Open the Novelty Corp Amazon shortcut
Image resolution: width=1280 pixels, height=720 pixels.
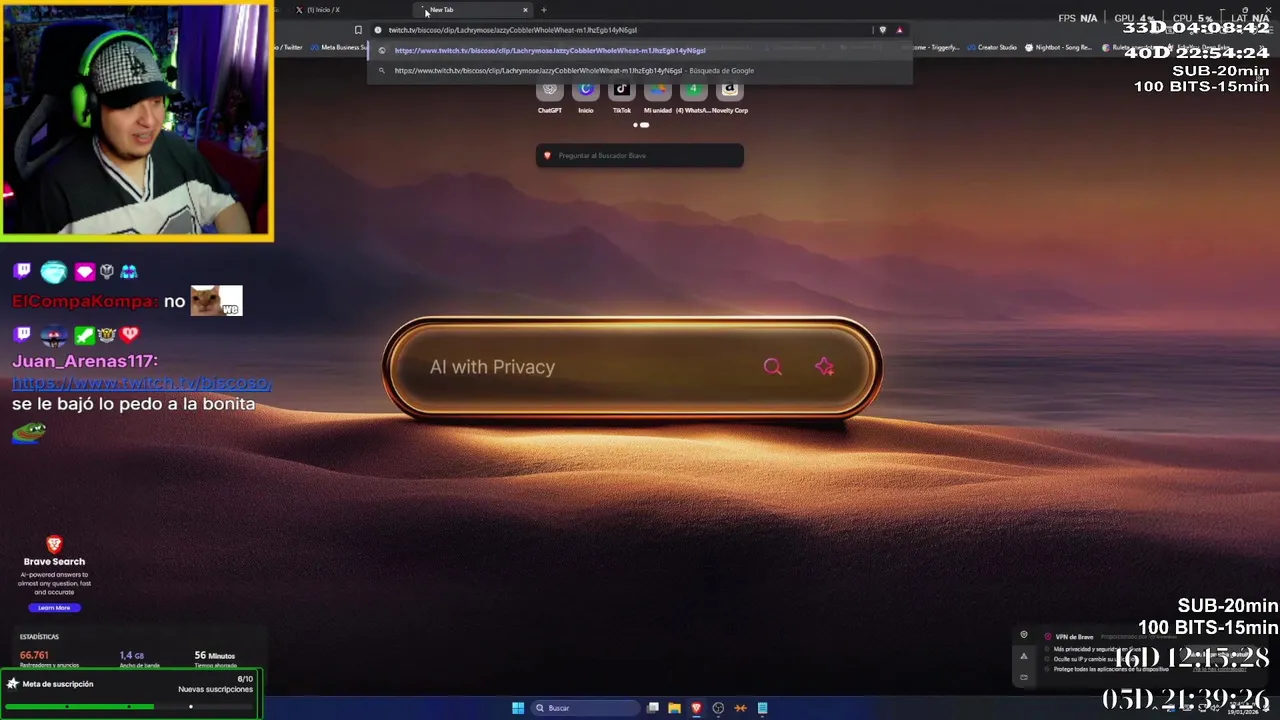(x=730, y=97)
